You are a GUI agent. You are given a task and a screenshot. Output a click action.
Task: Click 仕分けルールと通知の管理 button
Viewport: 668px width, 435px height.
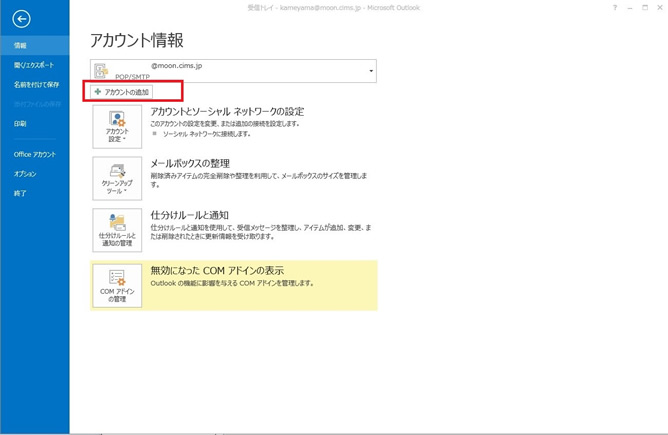click(117, 230)
